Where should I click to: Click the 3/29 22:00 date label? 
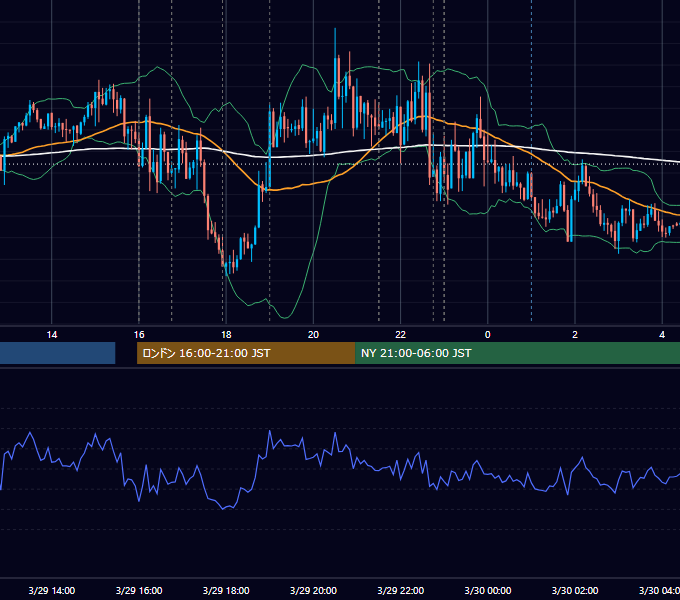400,590
